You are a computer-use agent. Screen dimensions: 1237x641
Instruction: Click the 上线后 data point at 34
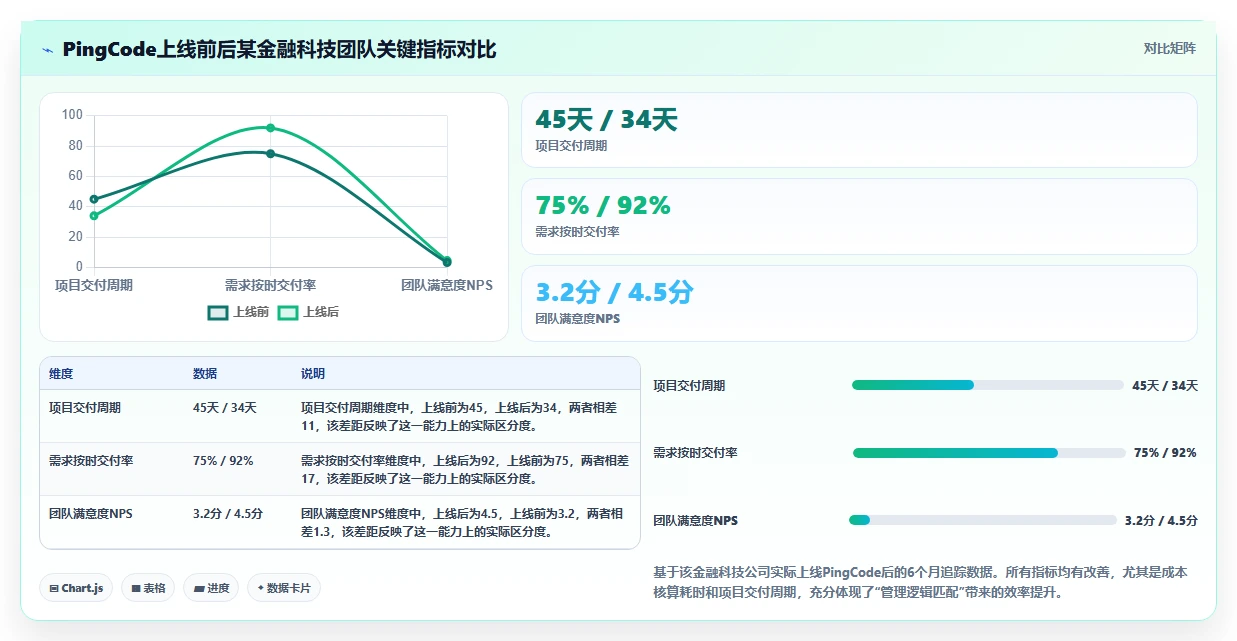coord(94,216)
